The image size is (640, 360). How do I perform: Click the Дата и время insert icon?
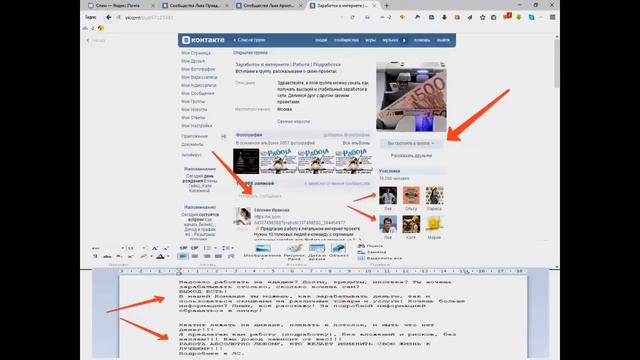(x=317, y=248)
